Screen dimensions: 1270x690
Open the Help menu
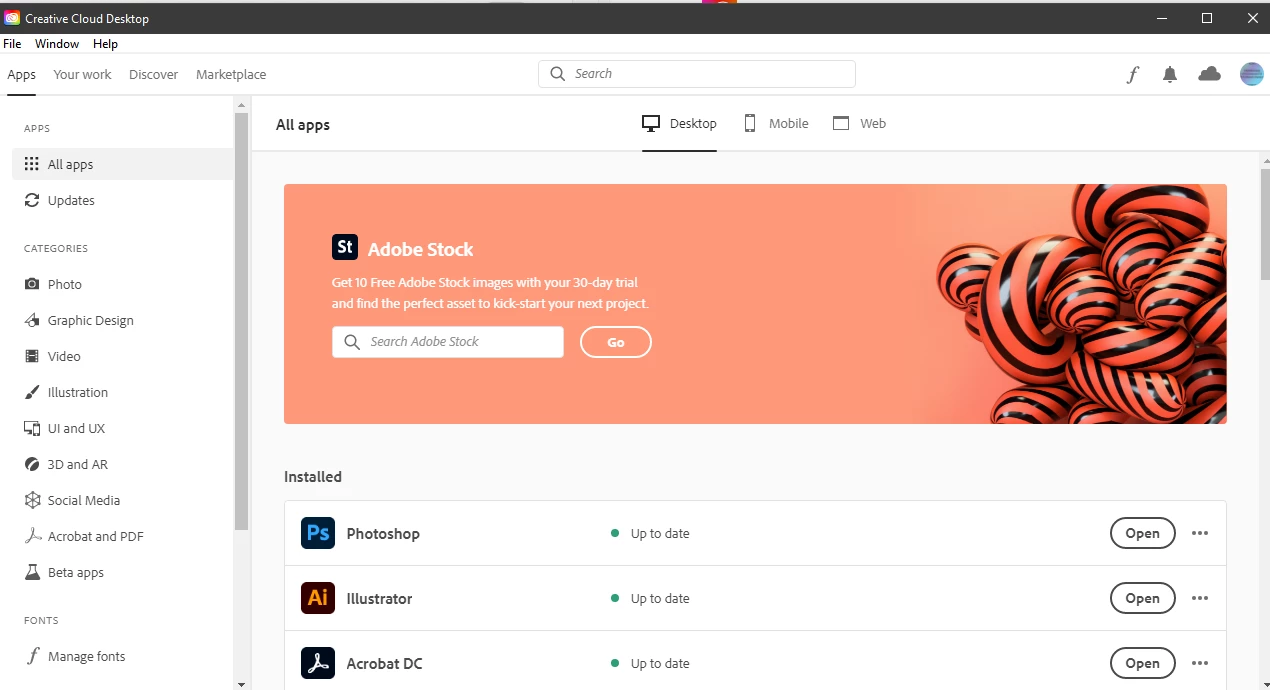(105, 44)
